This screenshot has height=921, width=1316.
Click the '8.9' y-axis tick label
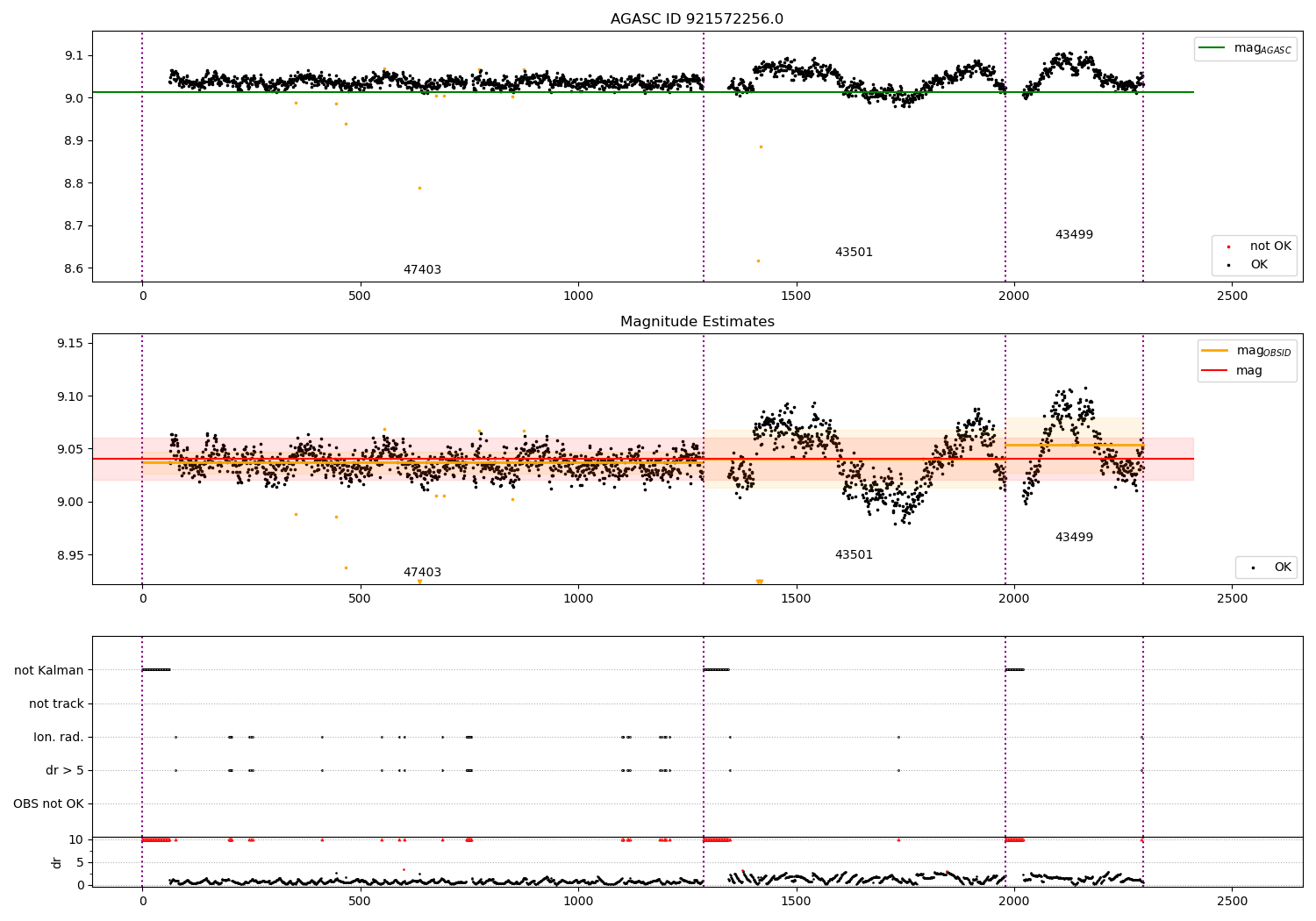(x=74, y=140)
